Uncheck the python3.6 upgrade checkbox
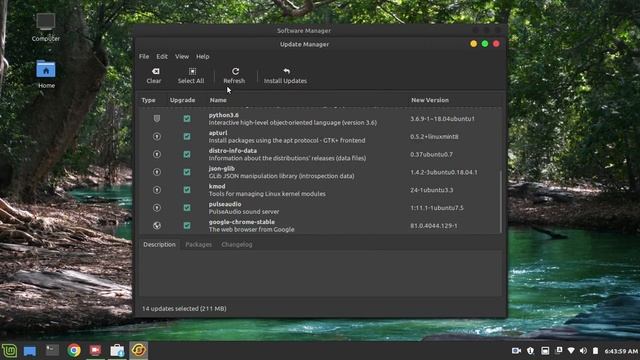 (187, 118)
